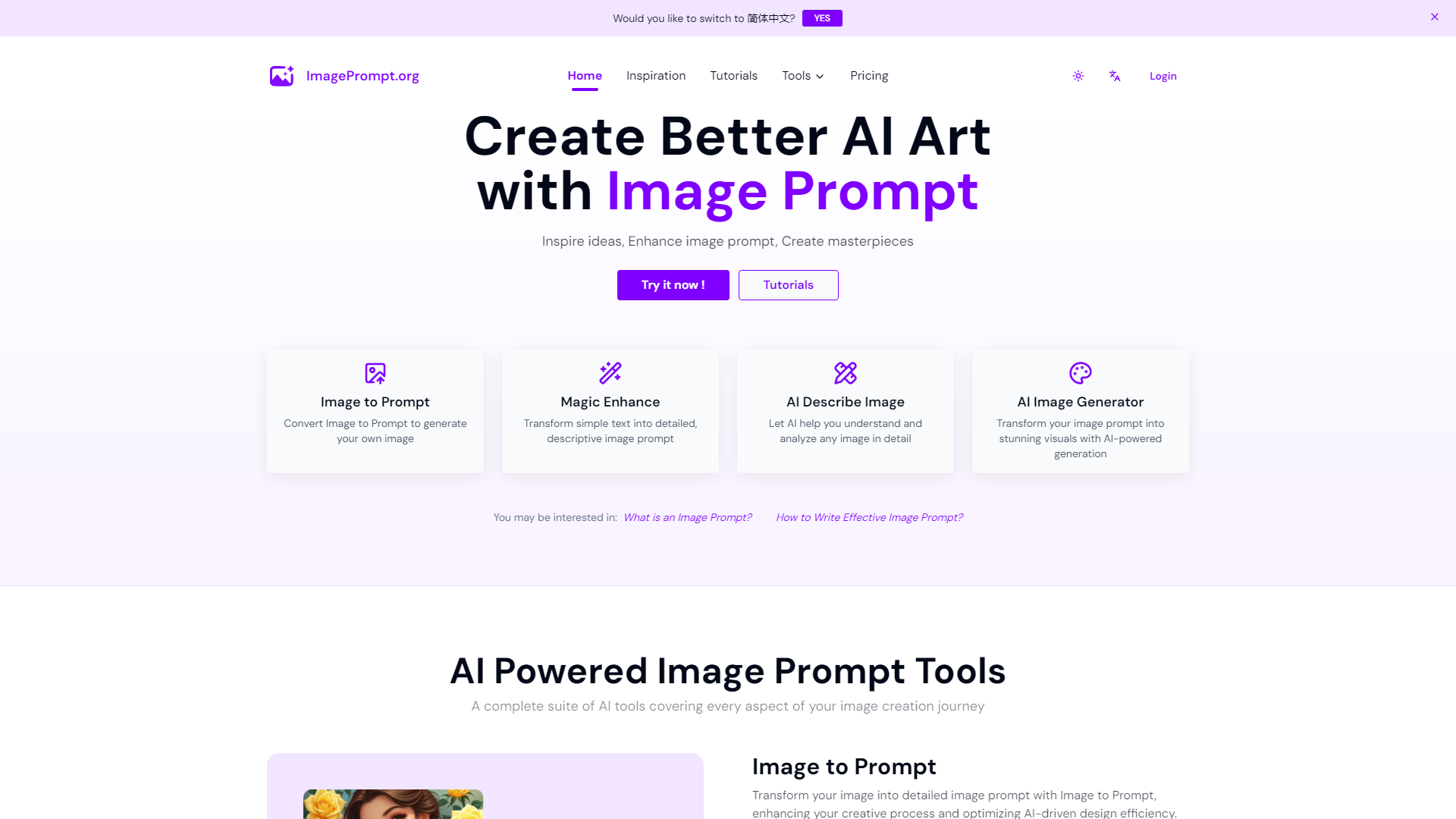Expand the Tools navigation dropdown
This screenshot has width=1456, height=819.
(803, 76)
